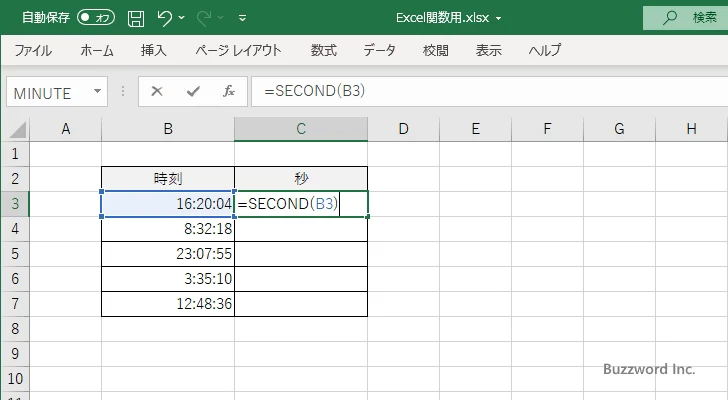Click the Save floppy disk icon

(x=136, y=18)
